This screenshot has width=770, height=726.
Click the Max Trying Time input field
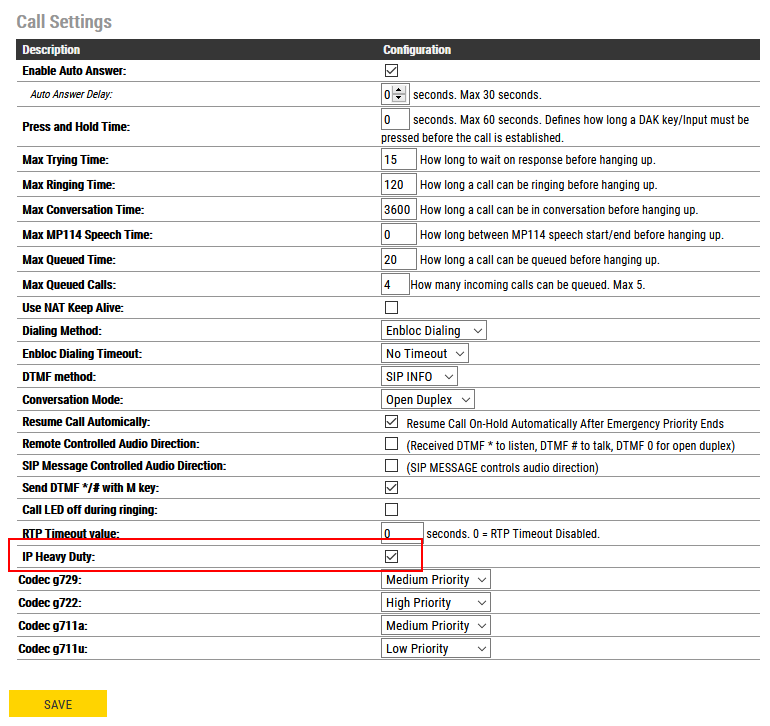click(x=398, y=160)
